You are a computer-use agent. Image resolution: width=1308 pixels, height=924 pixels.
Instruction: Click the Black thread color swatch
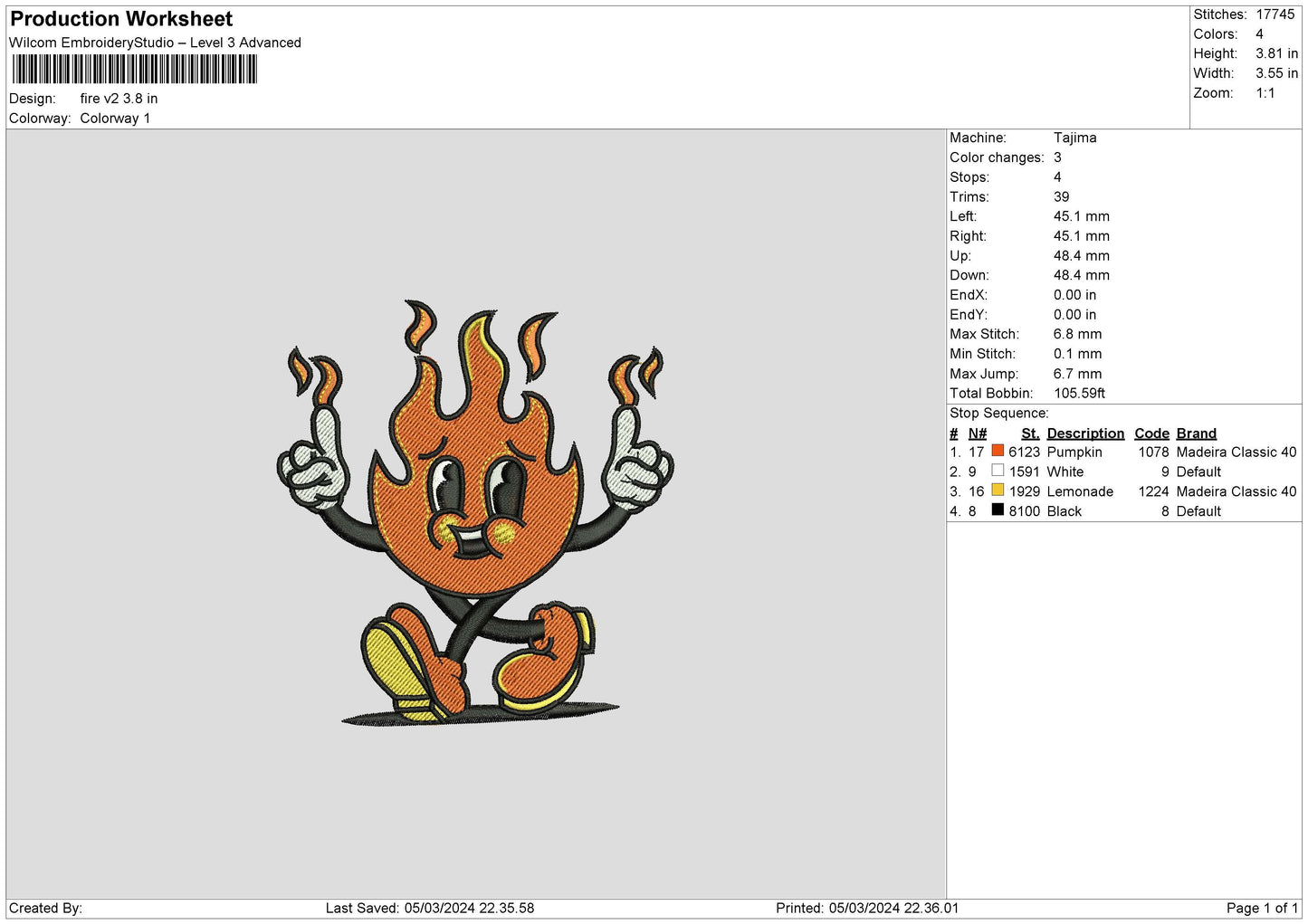[x=998, y=510]
